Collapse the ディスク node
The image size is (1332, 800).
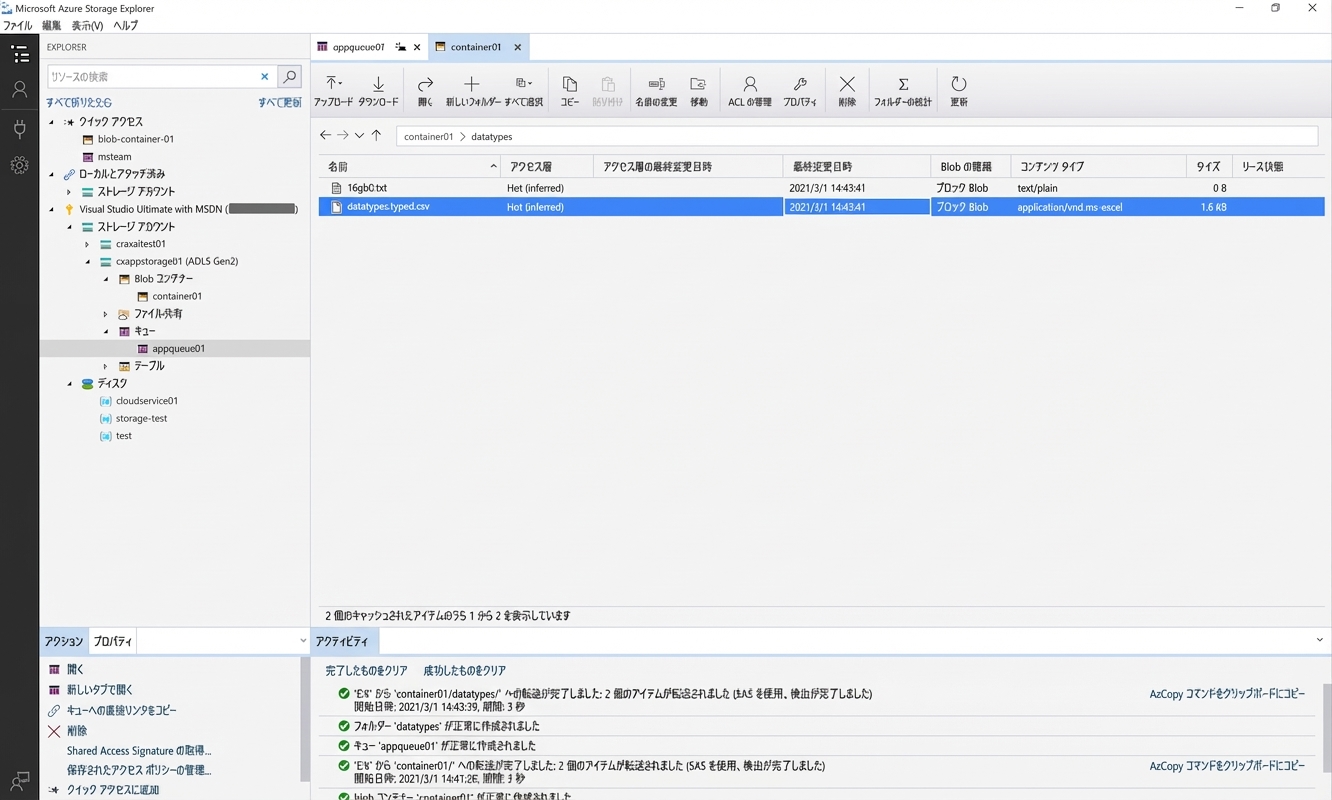[x=69, y=384]
